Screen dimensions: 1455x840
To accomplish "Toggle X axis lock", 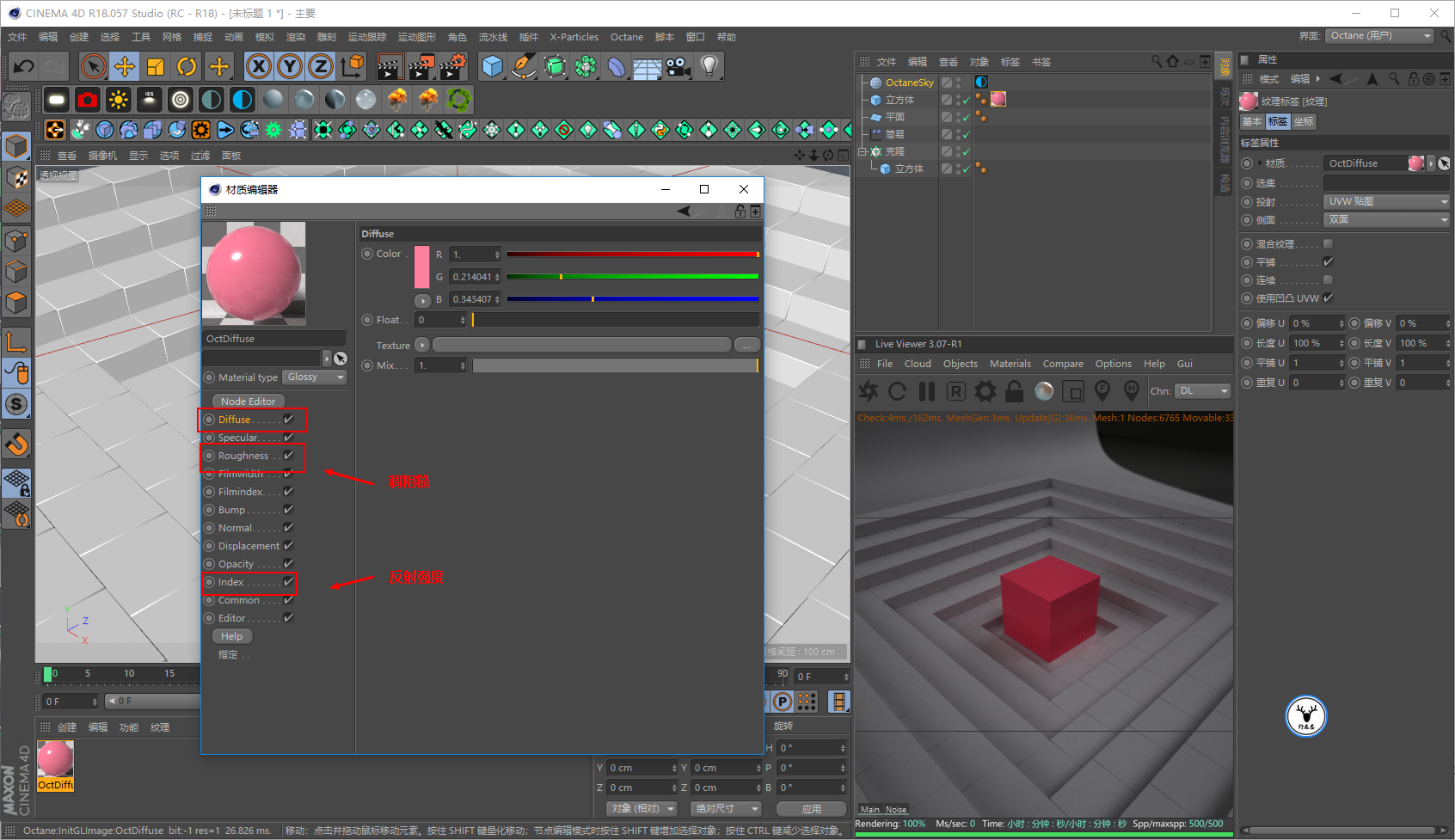I will click(259, 66).
